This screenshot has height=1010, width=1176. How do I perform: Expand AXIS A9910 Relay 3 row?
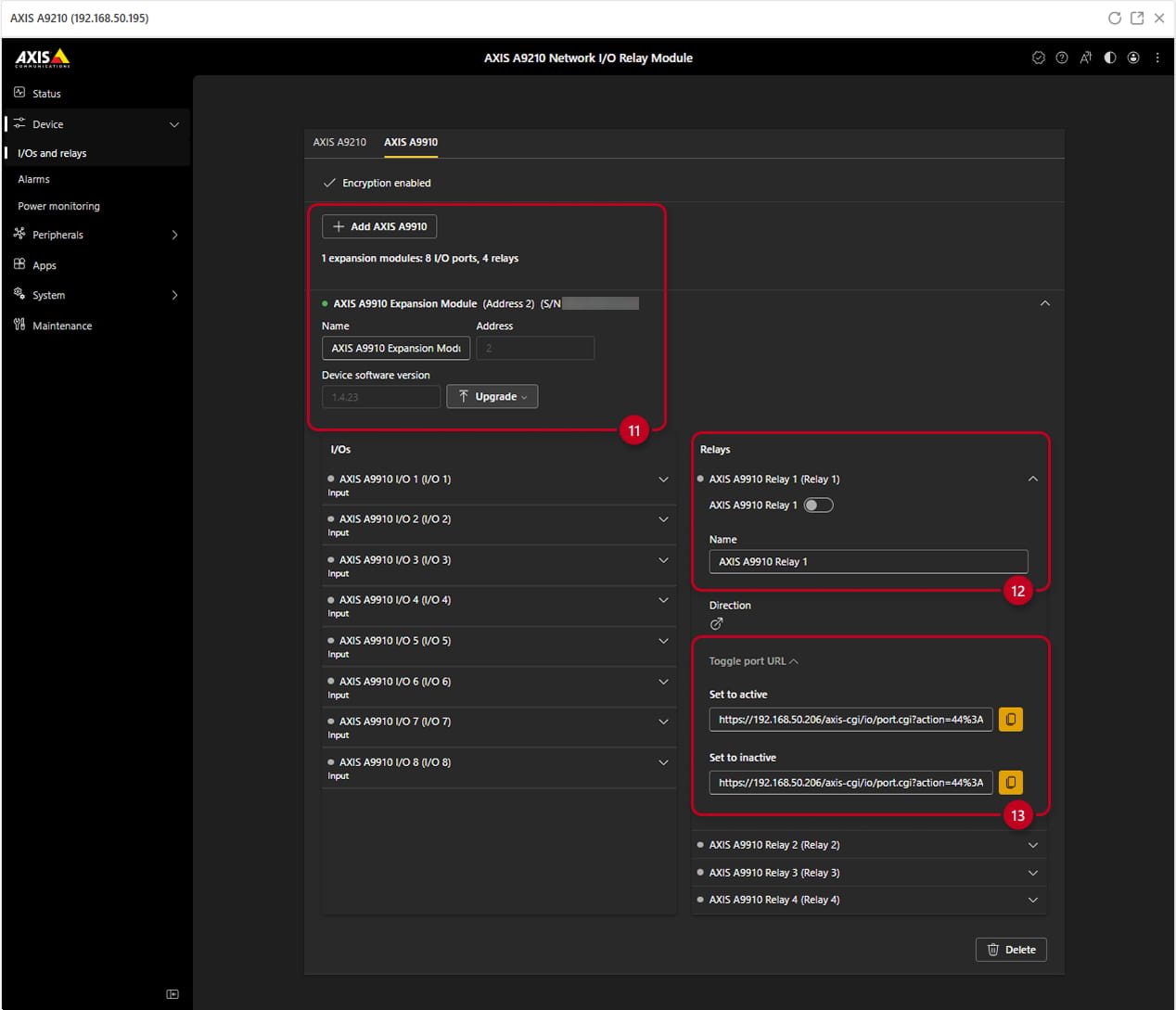tap(1033, 873)
